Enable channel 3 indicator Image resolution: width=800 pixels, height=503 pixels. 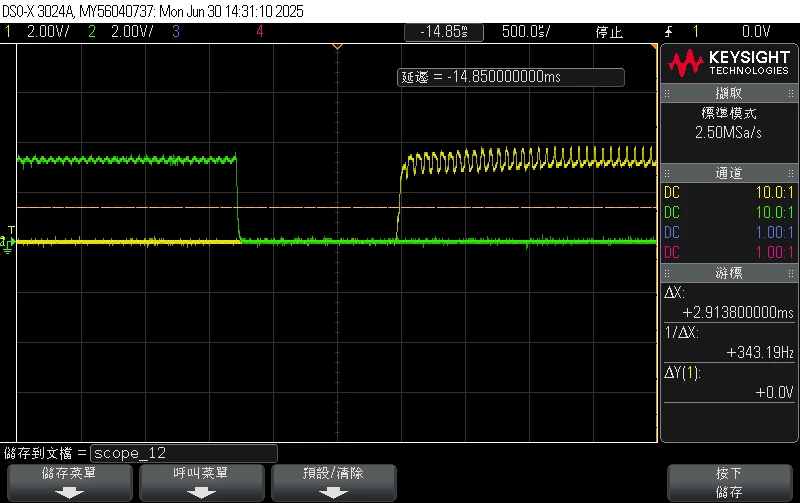coord(176,32)
